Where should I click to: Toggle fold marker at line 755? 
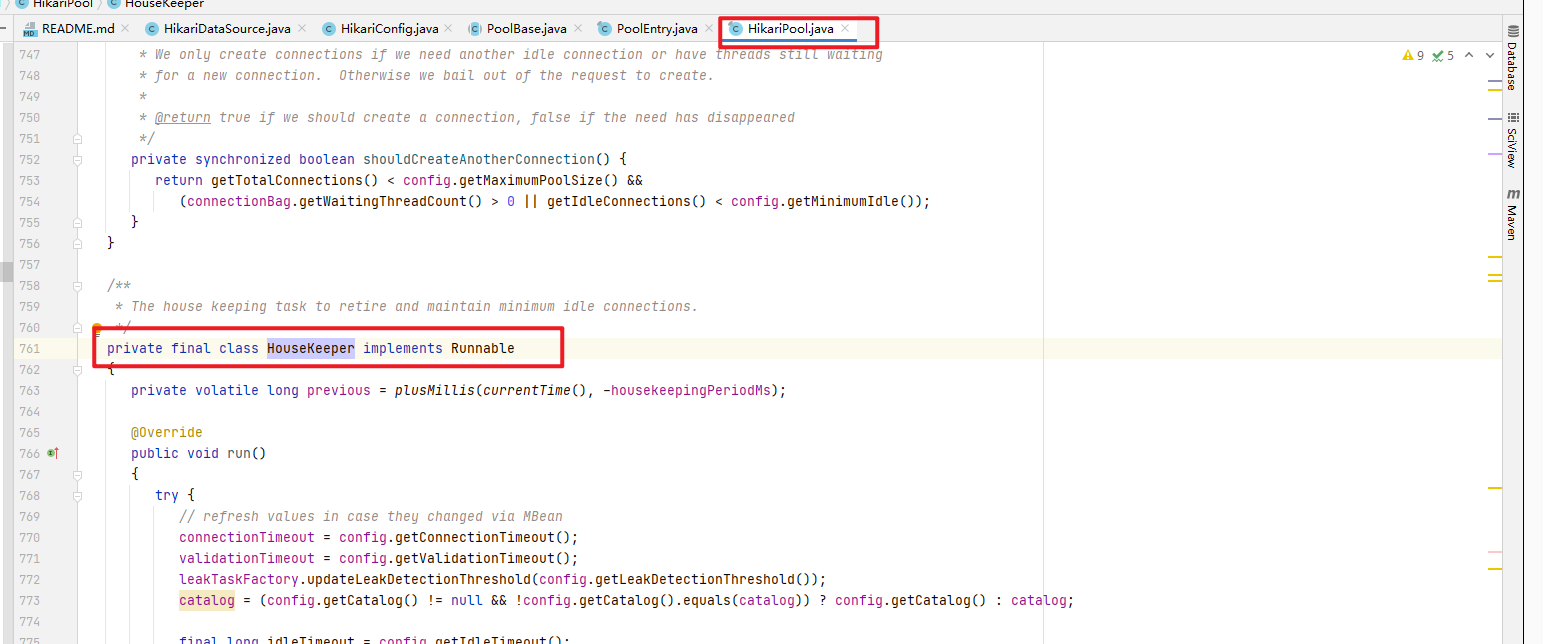click(x=77, y=222)
